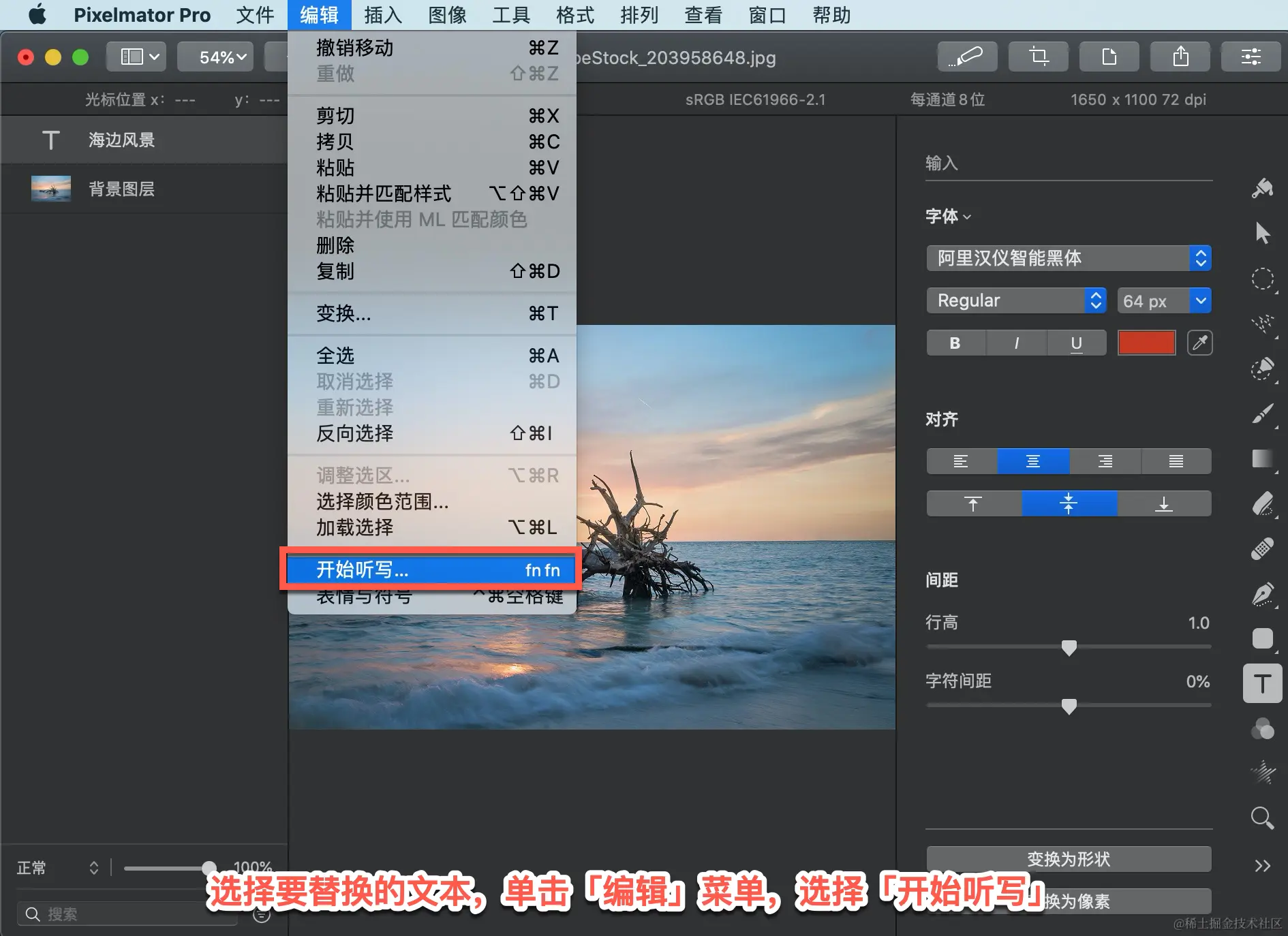This screenshot has width=1288, height=936.
Task: Select the Zoom magnifier tool
Action: (1262, 817)
